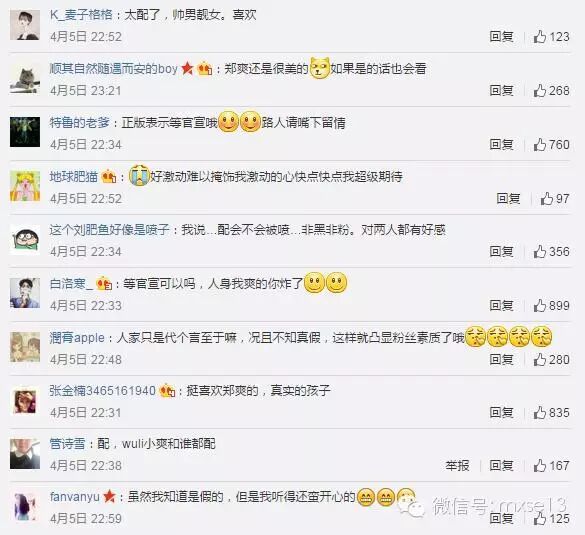Image resolution: width=585 pixels, height=535 pixels.
Task: Click the cat avatar thumbnail
Action: click(25, 79)
